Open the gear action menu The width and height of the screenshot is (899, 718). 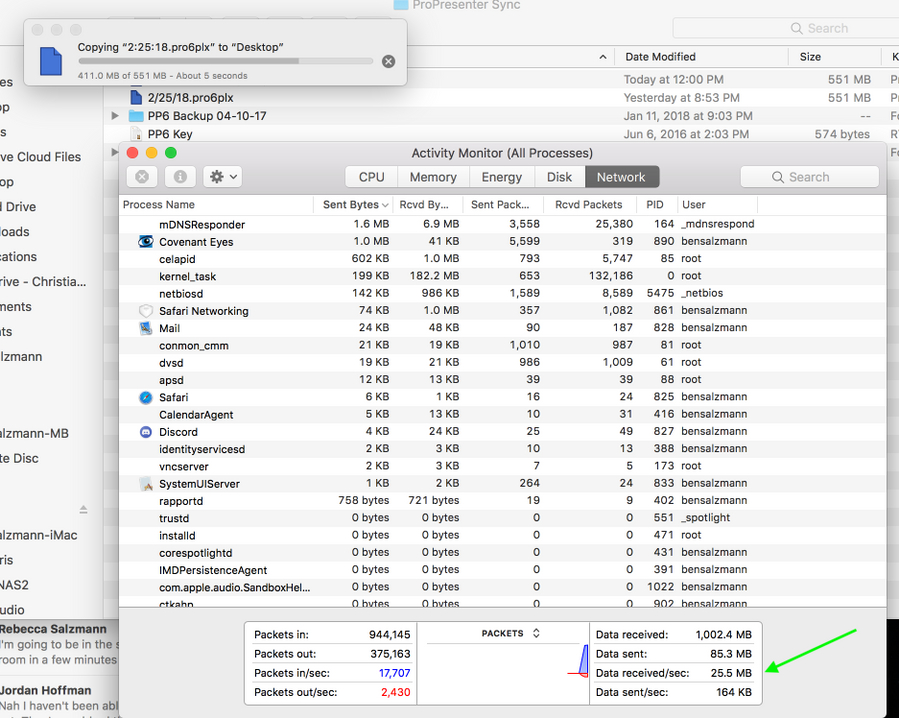(222, 177)
